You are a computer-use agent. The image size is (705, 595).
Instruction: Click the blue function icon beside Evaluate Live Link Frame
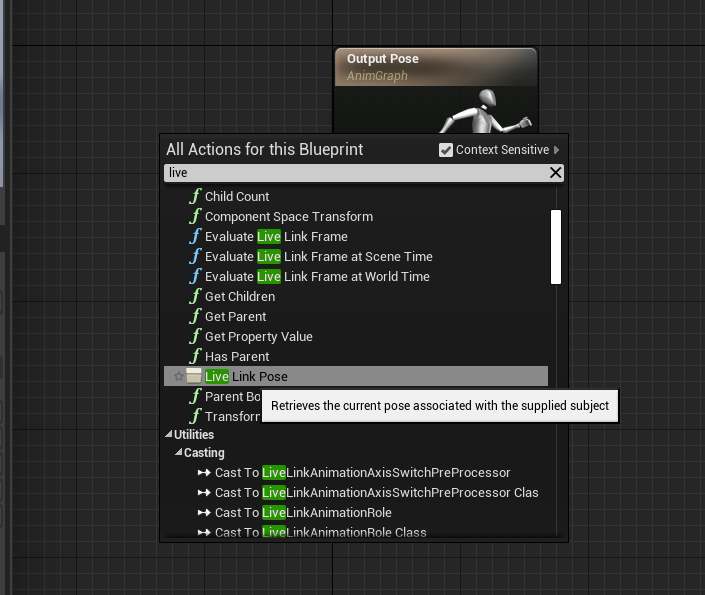click(x=195, y=237)
